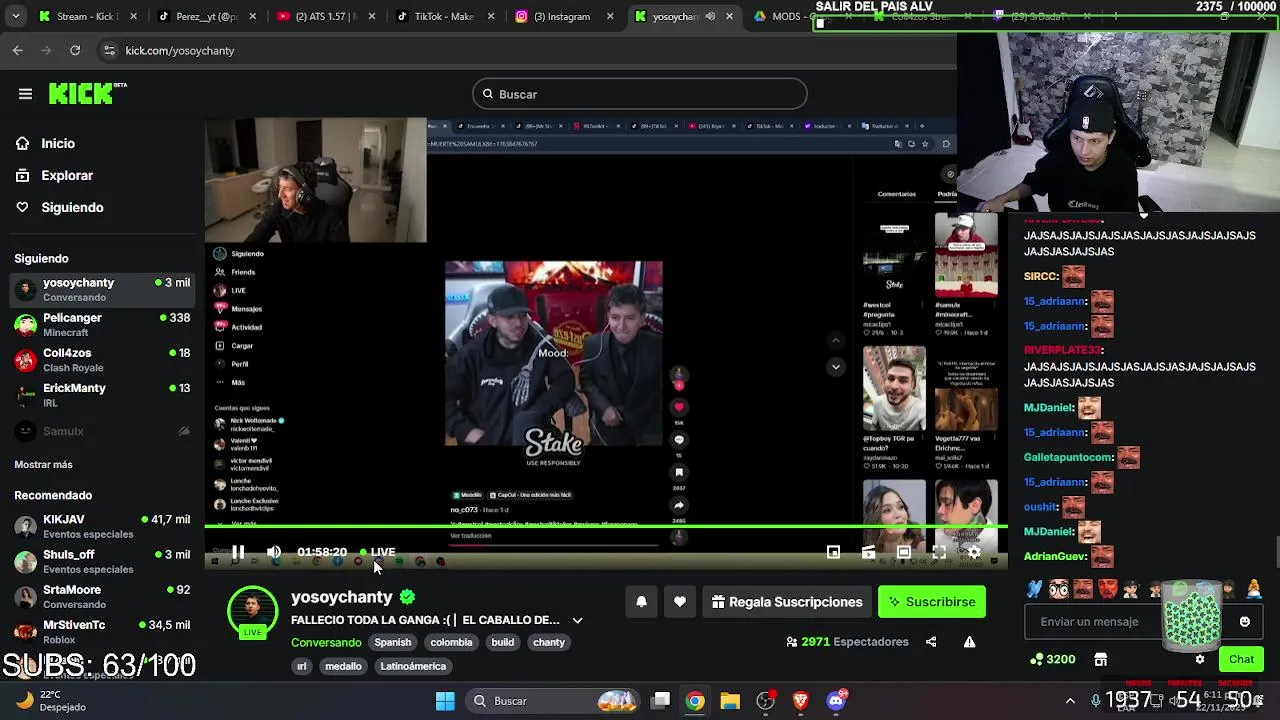
Task: Click the Inicio home icon in the sidebar
Action: [22, 143]
